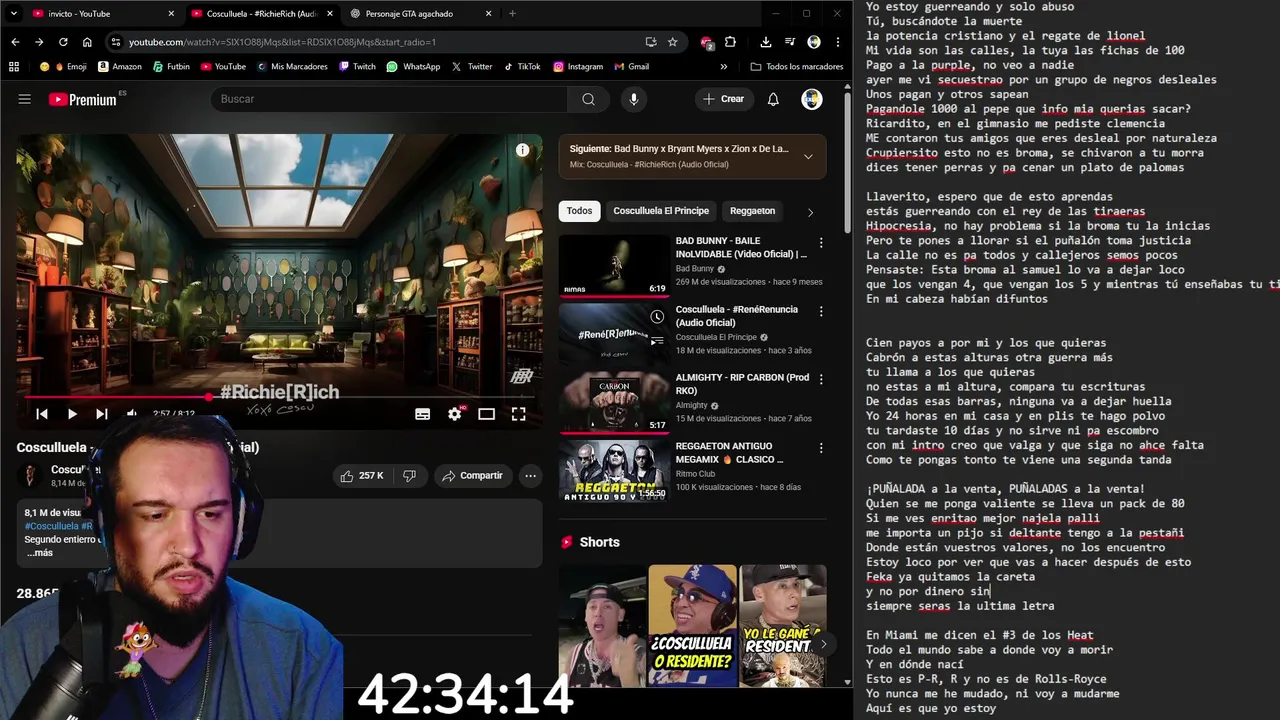This screenshot has width=1280, height=720.
Task: Toggle subtitles on the video player
Action: pyautogui.click(x=423, y=414)
